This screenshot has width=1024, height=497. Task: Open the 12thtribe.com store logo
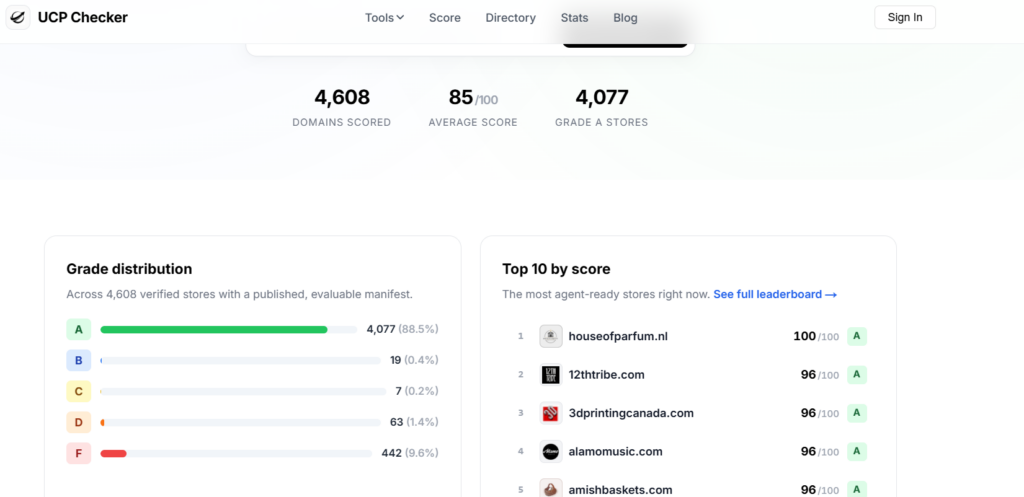click(551, 375)
